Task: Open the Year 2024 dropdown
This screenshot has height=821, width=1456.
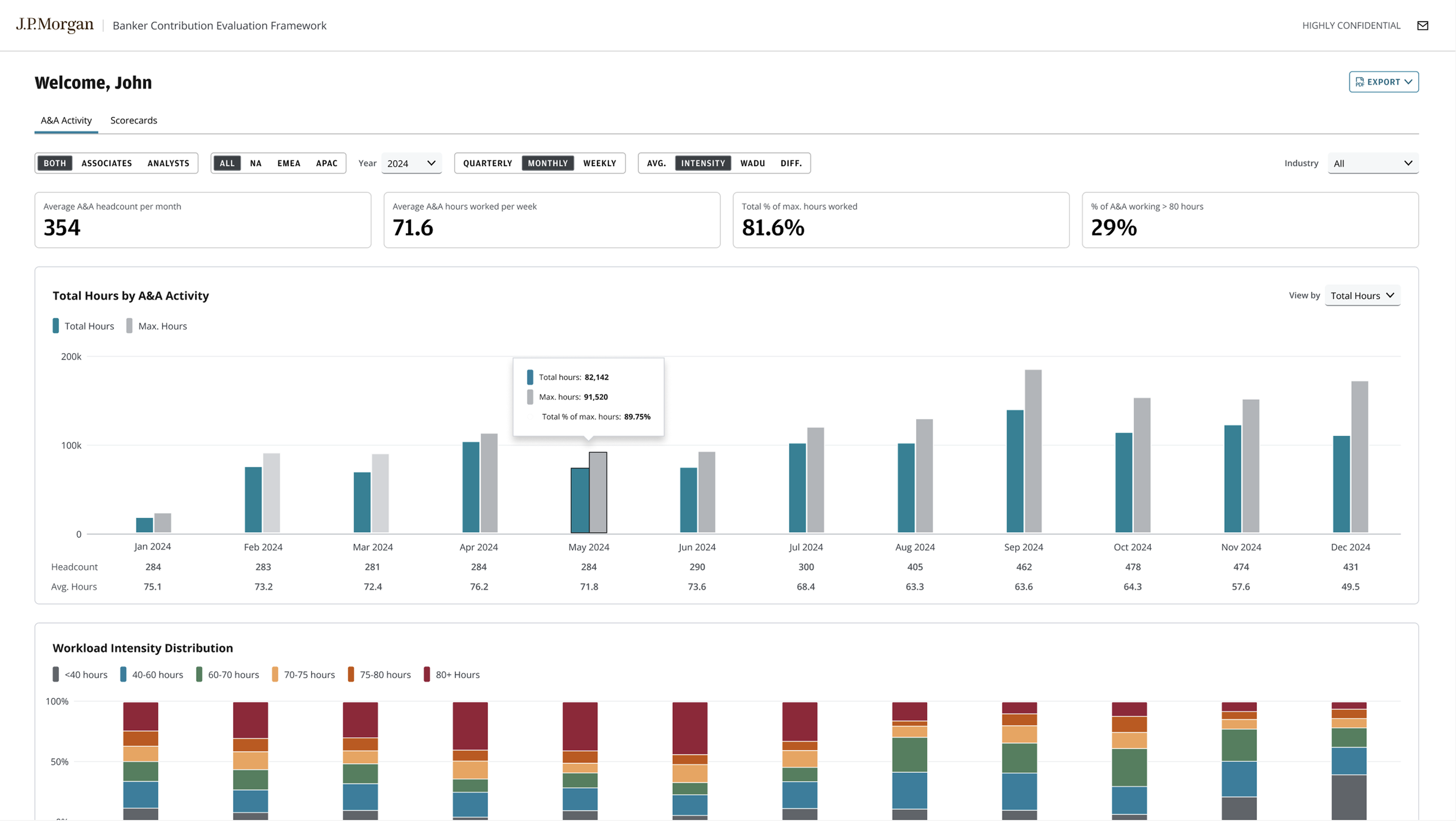Action: 411,163
